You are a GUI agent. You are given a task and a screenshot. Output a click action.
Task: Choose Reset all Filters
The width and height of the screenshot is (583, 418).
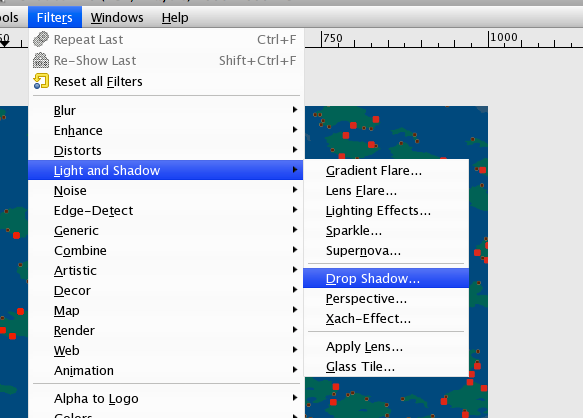pyautogui.click(x=166, y=81)
